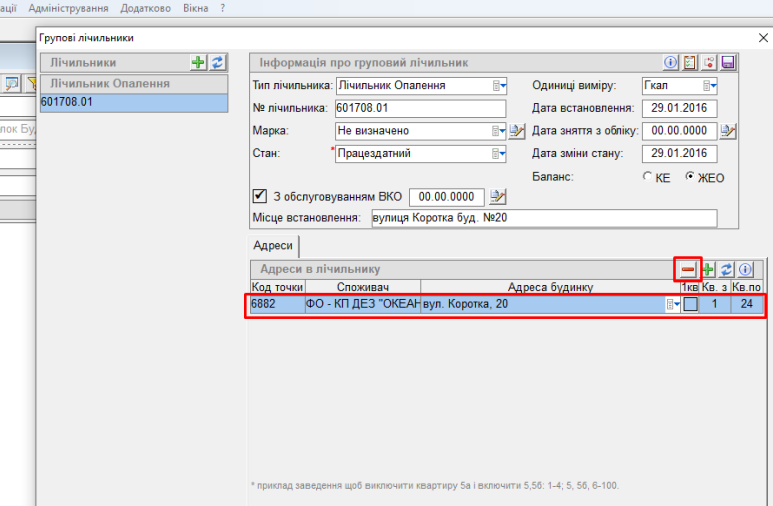Click the Місце встановлення text field
773x506 pixels.
tap(543, 219)
